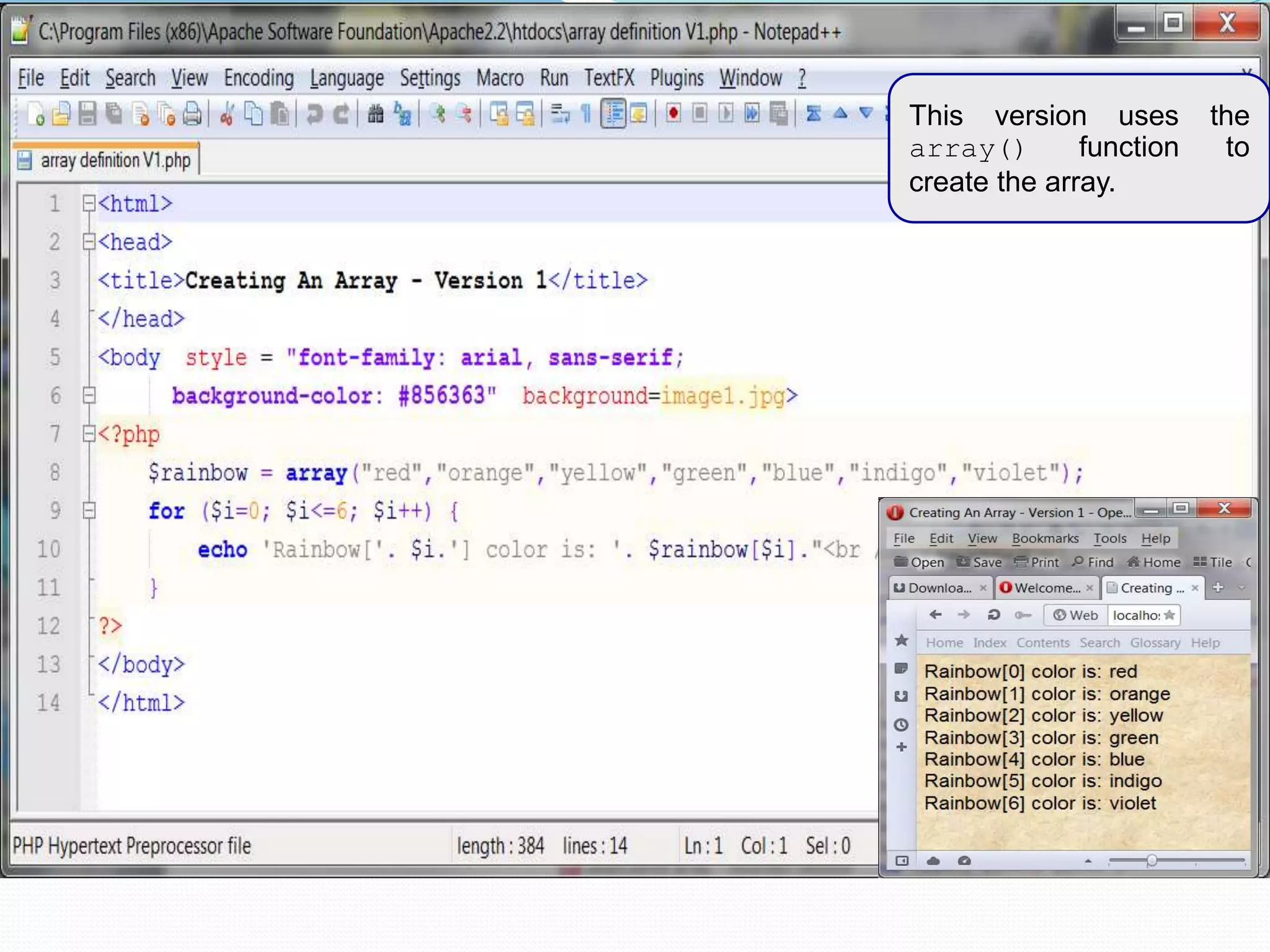Open the Bookmarks menu in Opera
This screenshot has width=1270, height=952.
click(1045, 539)
